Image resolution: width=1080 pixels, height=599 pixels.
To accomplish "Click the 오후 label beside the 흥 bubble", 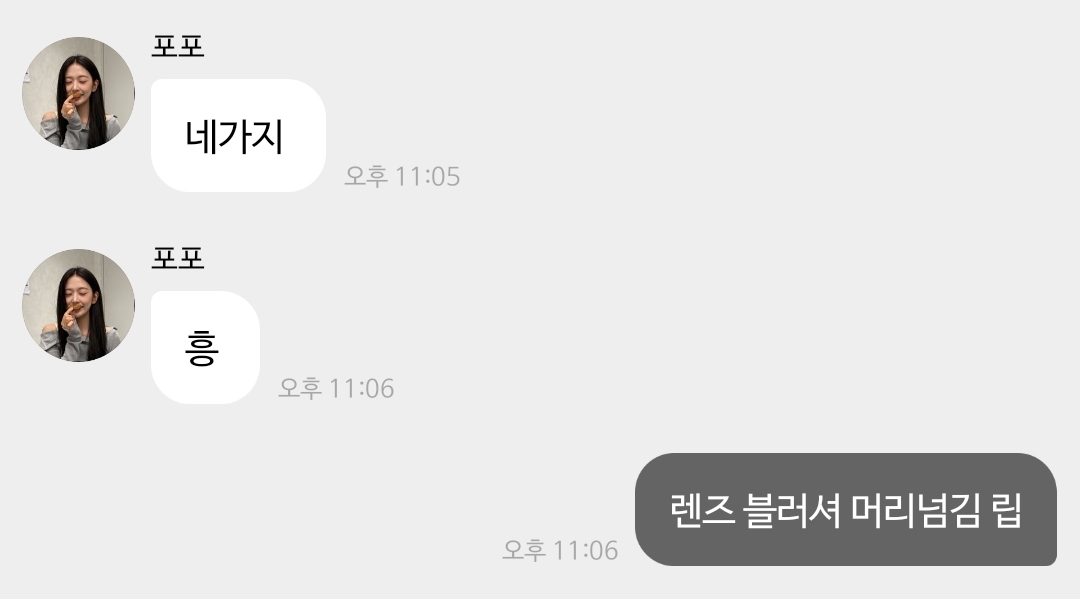I will coord(300,388).
